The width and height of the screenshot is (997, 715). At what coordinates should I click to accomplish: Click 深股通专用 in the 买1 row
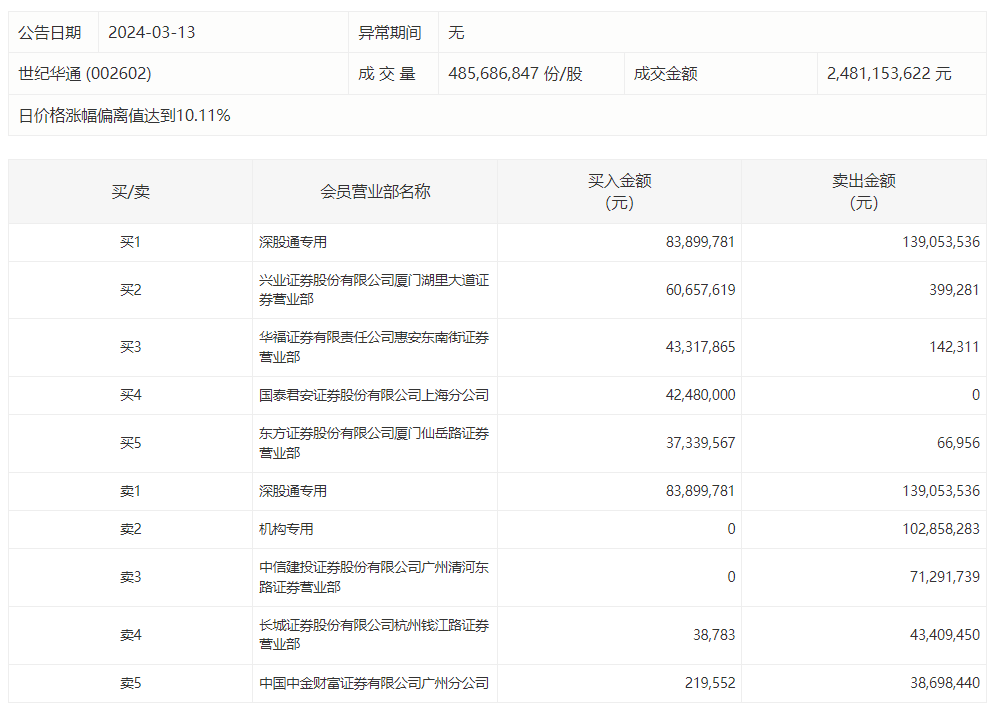tap(293, 242)
